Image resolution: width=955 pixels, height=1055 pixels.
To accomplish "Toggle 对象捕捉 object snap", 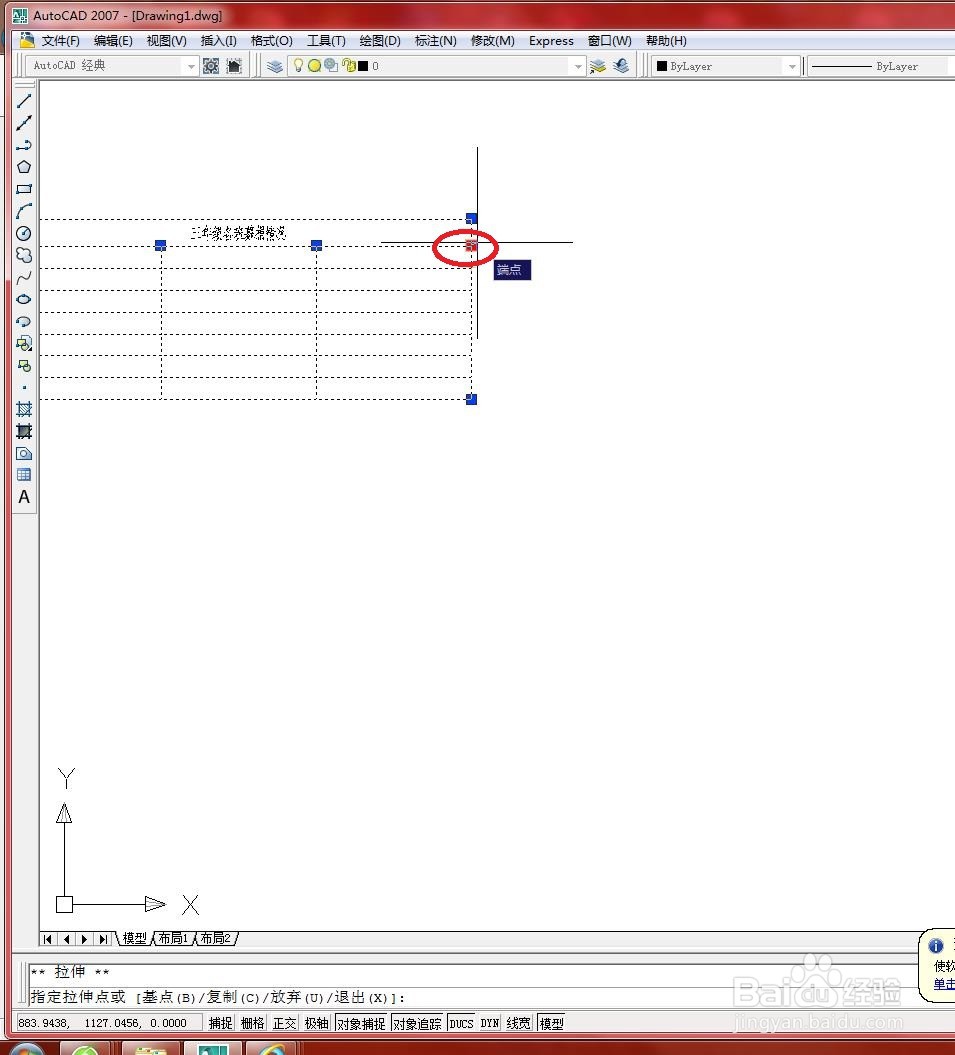I will point(361,1023).
